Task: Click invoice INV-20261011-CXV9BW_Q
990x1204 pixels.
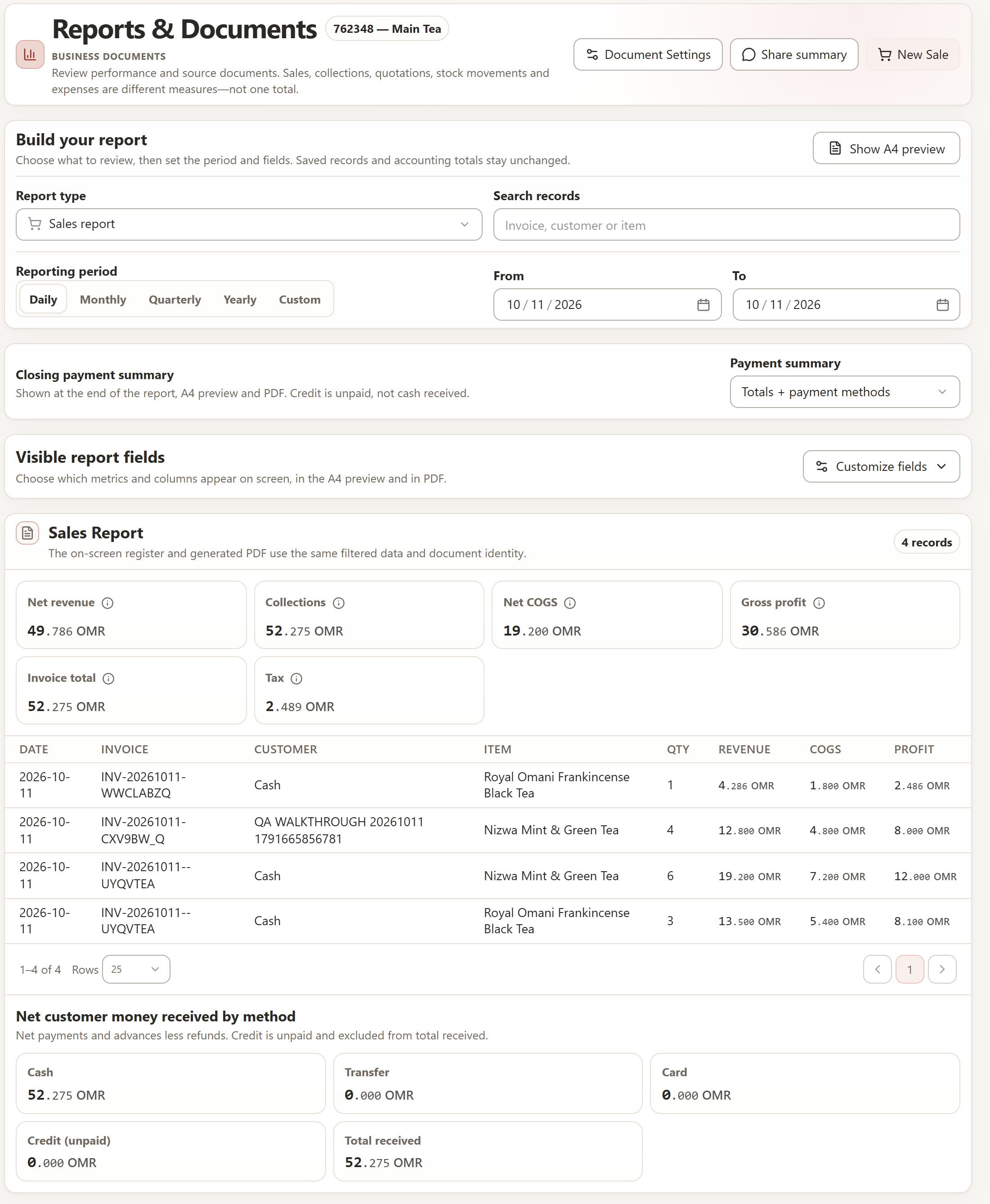Action: tap(143, 830)
